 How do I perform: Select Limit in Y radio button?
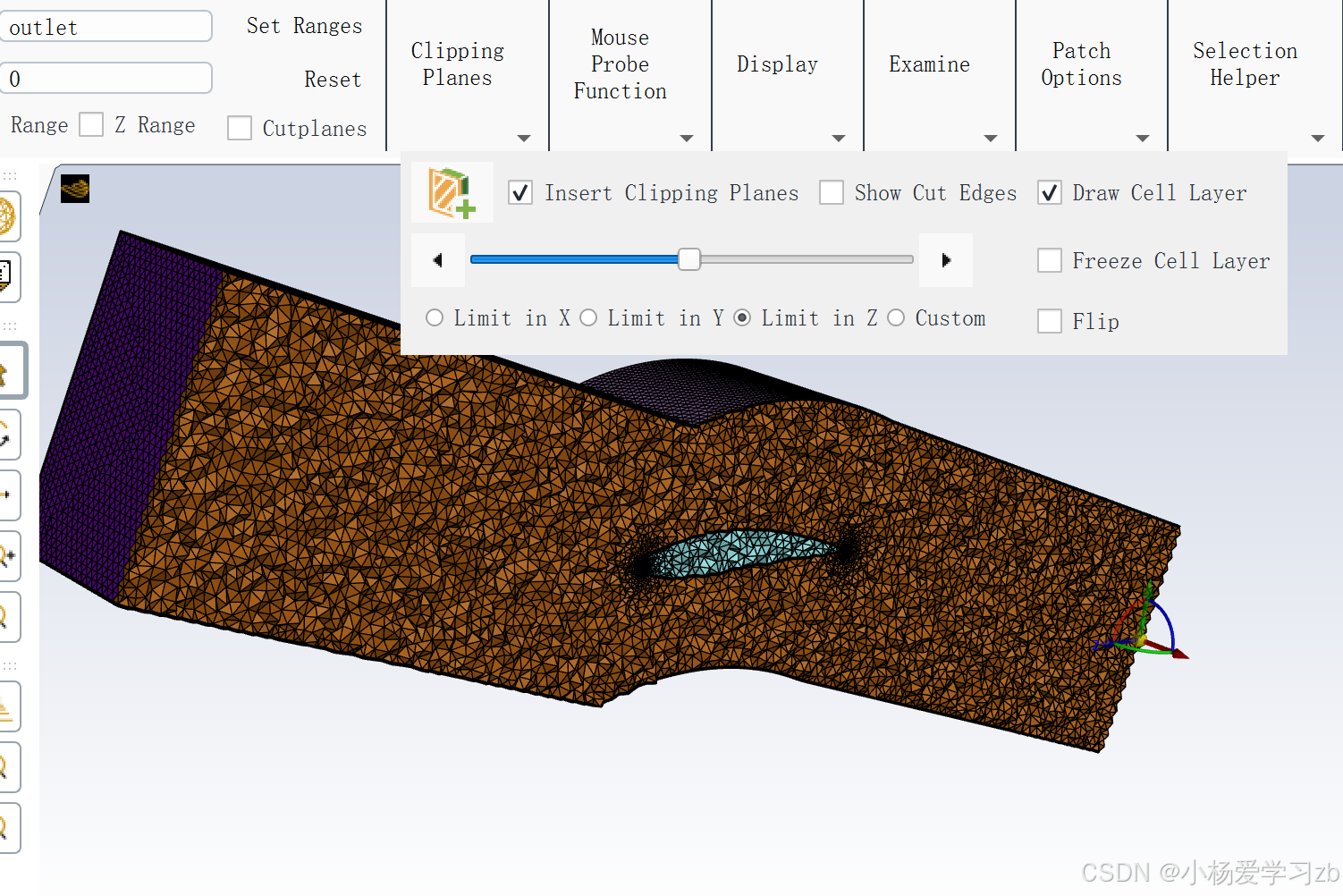tap(588, 317)
